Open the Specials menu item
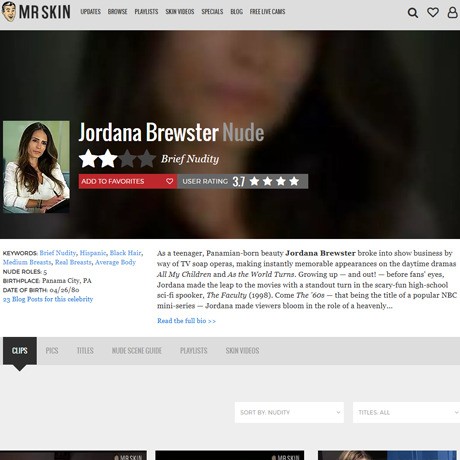This screenshot has width=460, height=460. [212, 12]
